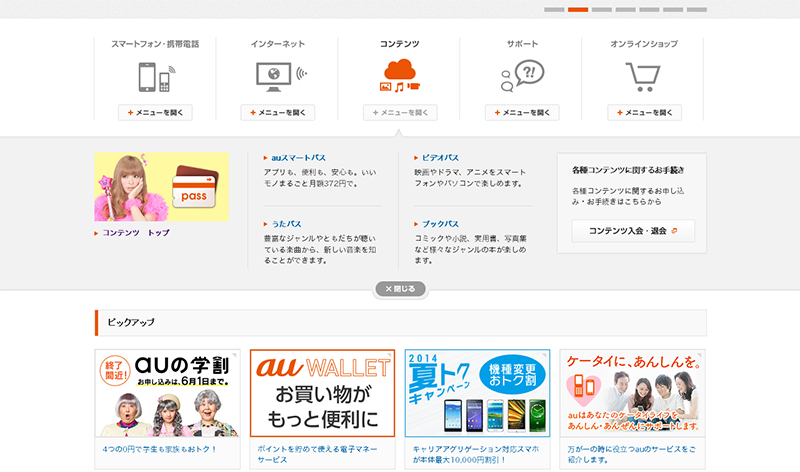Open menu under スマートフォン・携帯電話
The image size is (800, 472).
pyautogui.click(x=155, y=112)
